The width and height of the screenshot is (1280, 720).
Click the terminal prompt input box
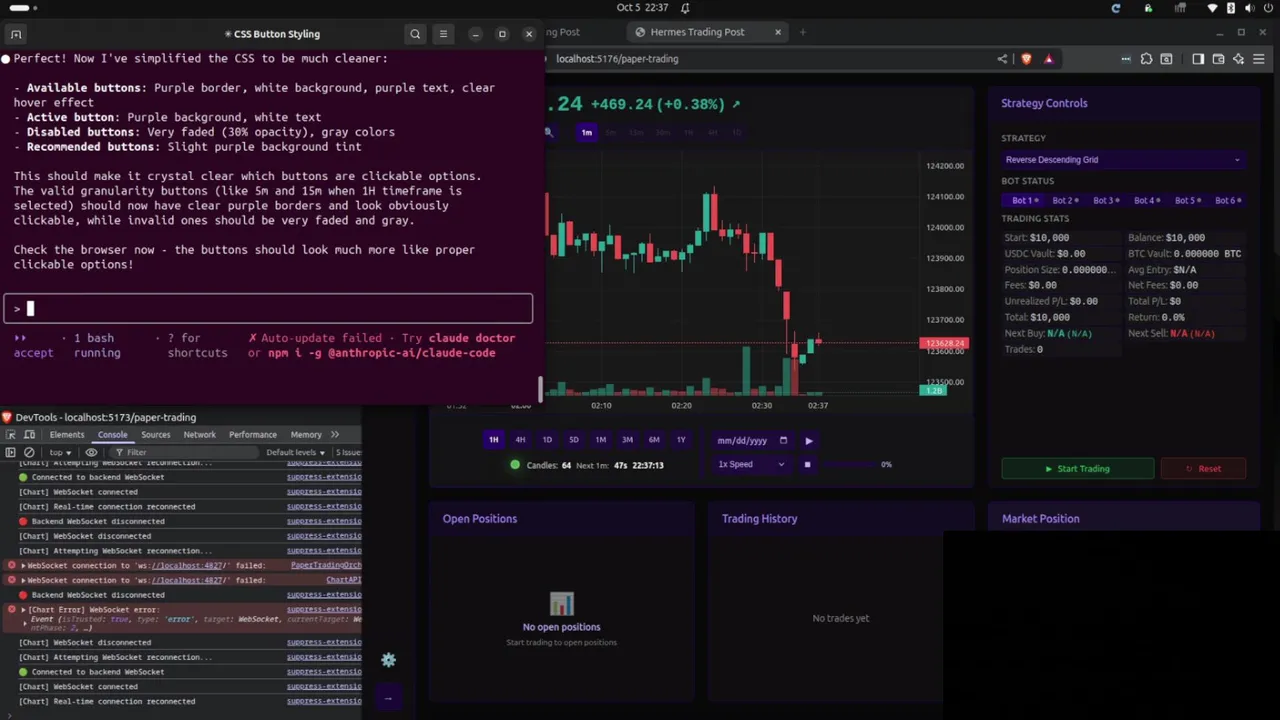[x=268, y=309]
